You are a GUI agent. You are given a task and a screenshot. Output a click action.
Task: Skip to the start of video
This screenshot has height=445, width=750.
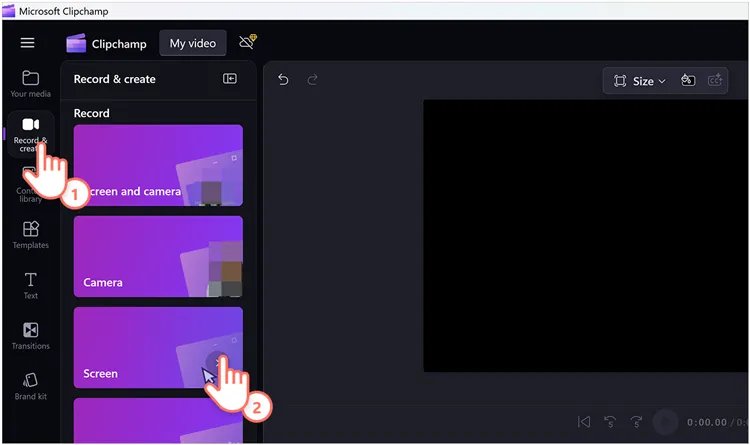coord(584,422)
